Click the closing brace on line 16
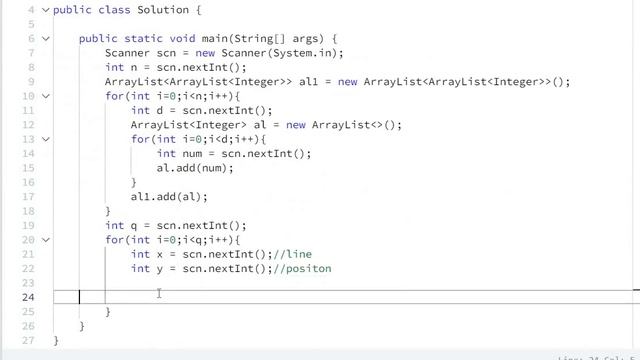The image size is (640, 360). pos(133,182)
